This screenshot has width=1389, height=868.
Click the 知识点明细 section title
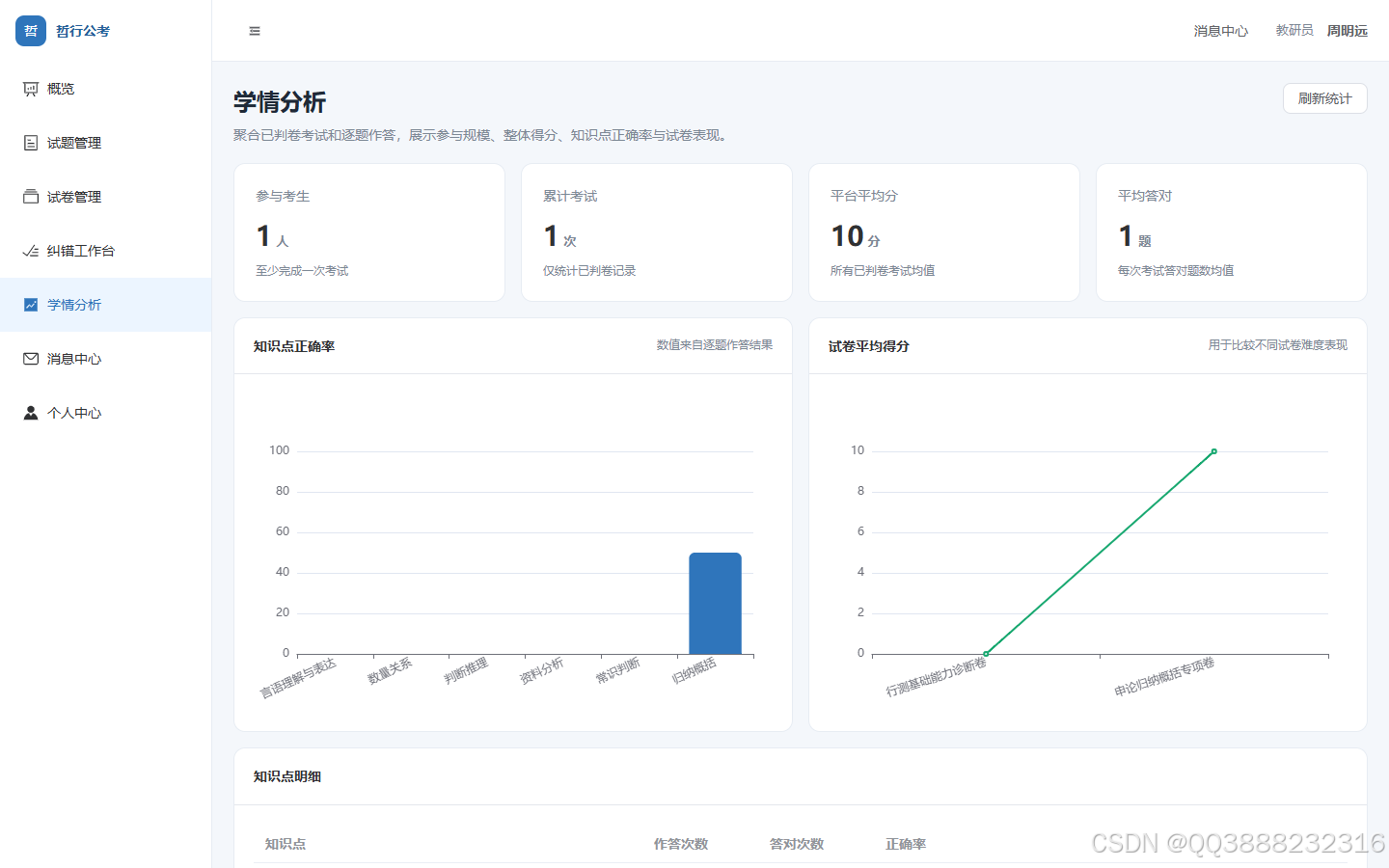pyautogui.click(x=287, y=776)
